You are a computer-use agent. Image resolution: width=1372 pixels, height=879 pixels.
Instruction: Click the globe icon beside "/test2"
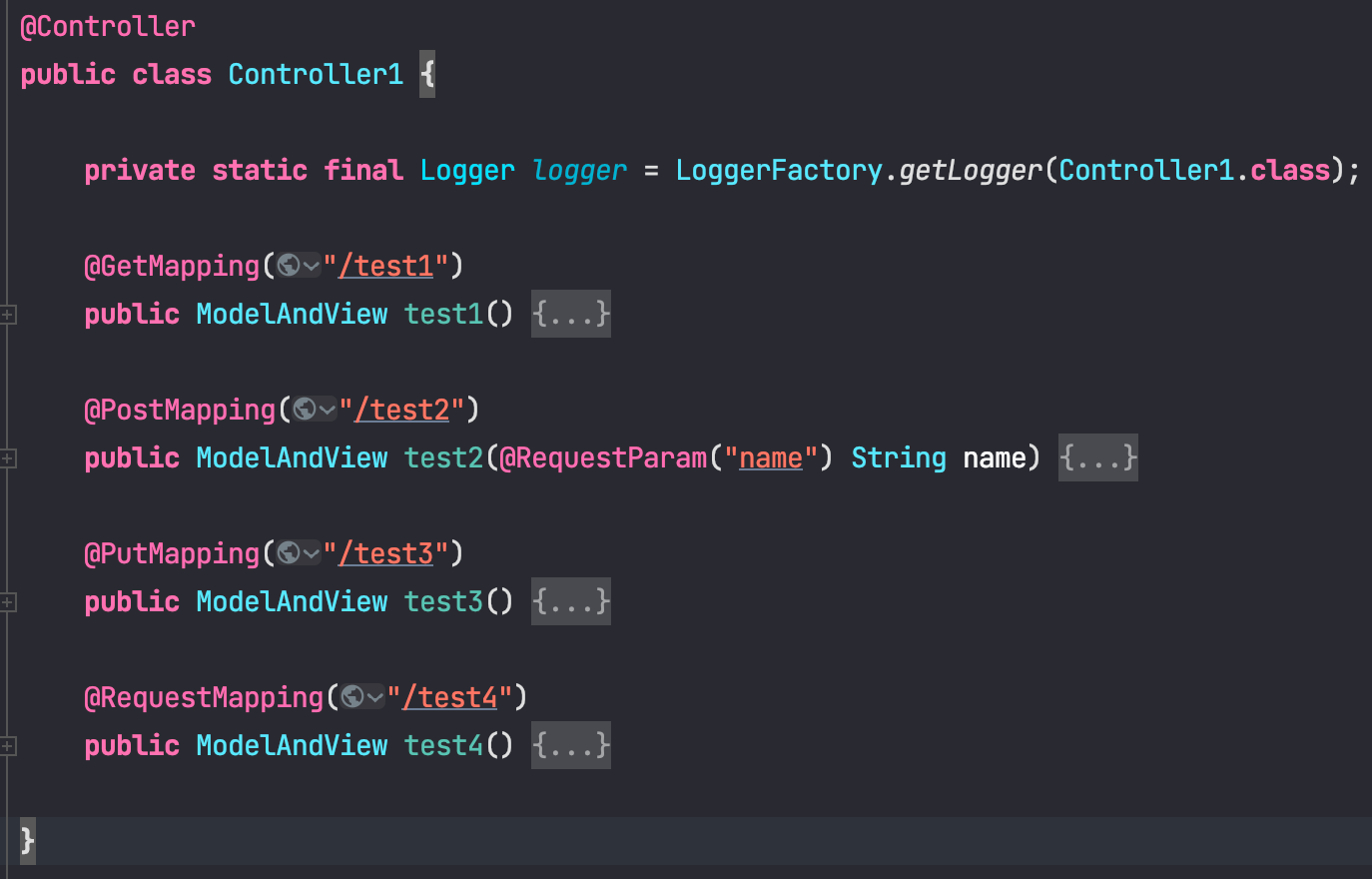click(x=305, y=410)
